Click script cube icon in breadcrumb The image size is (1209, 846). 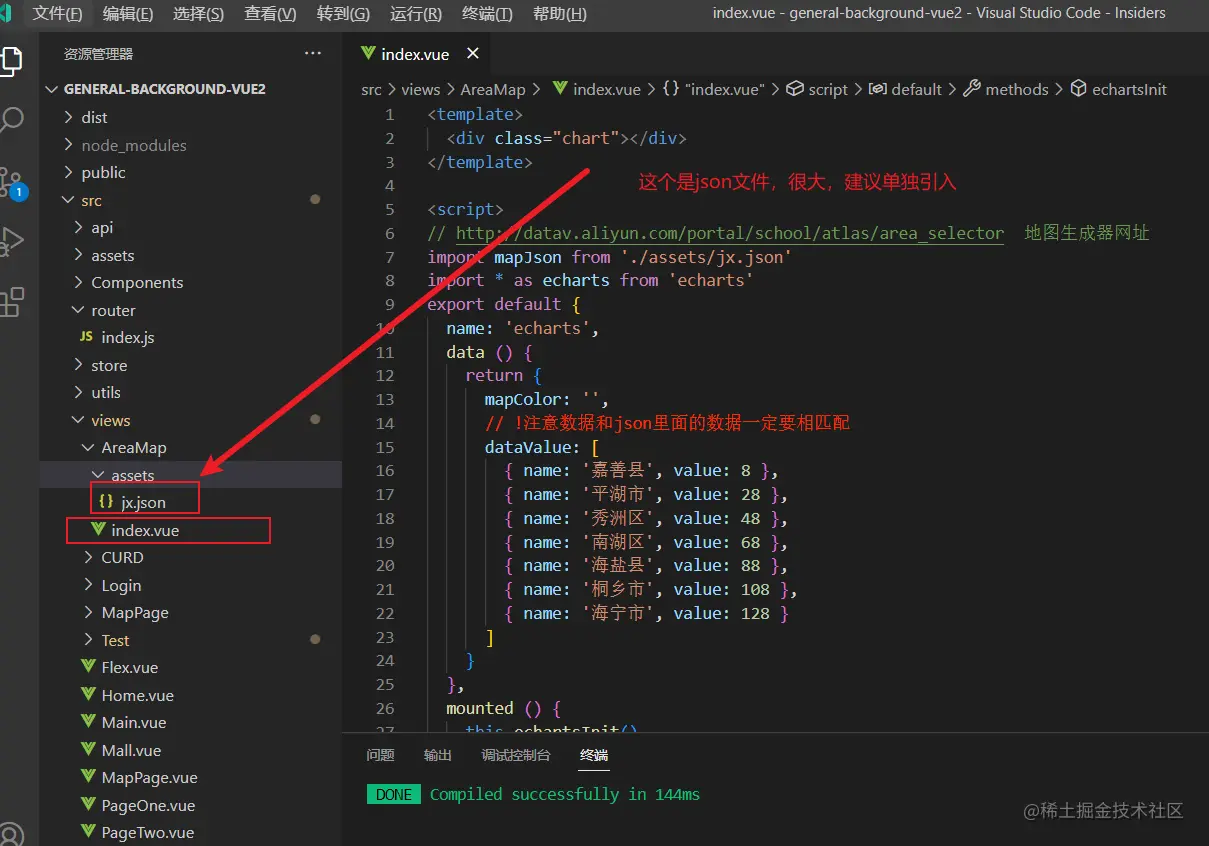795,89
